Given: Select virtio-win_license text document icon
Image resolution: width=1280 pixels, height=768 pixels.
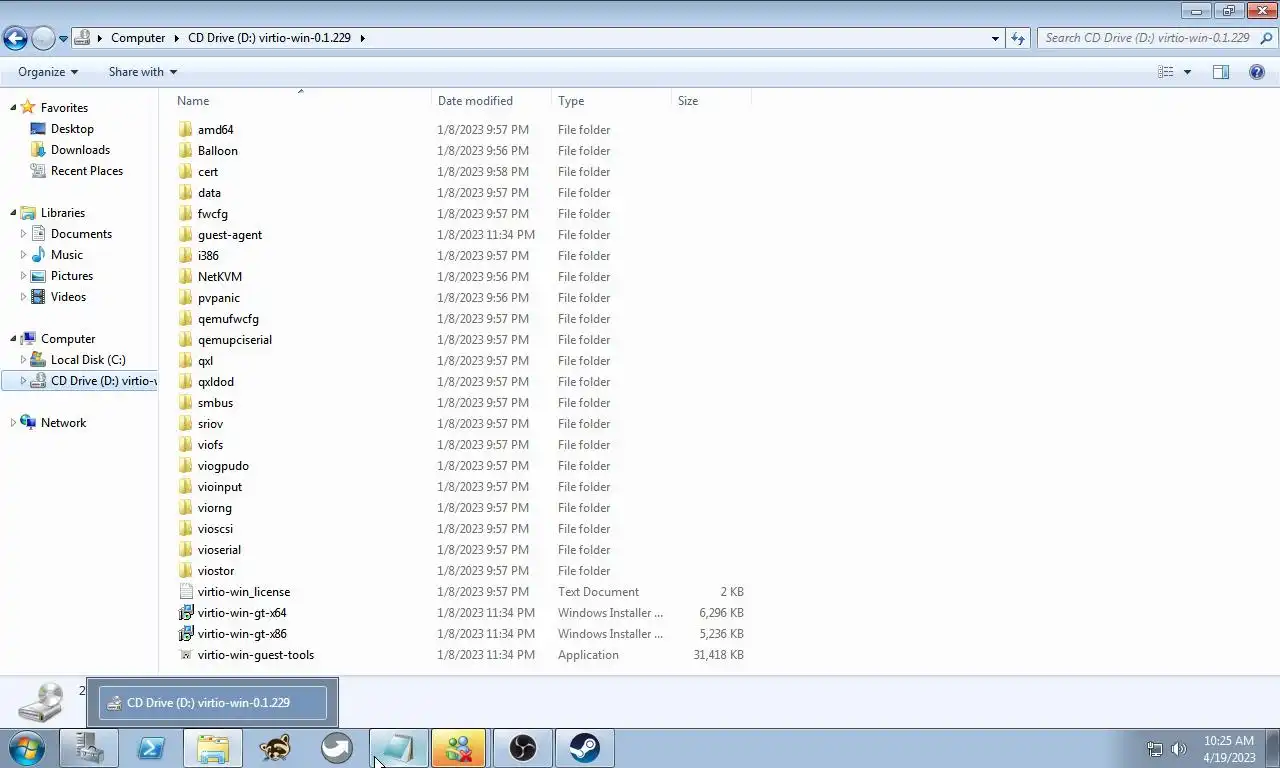Looking at the screenshot, I should 185,592.
